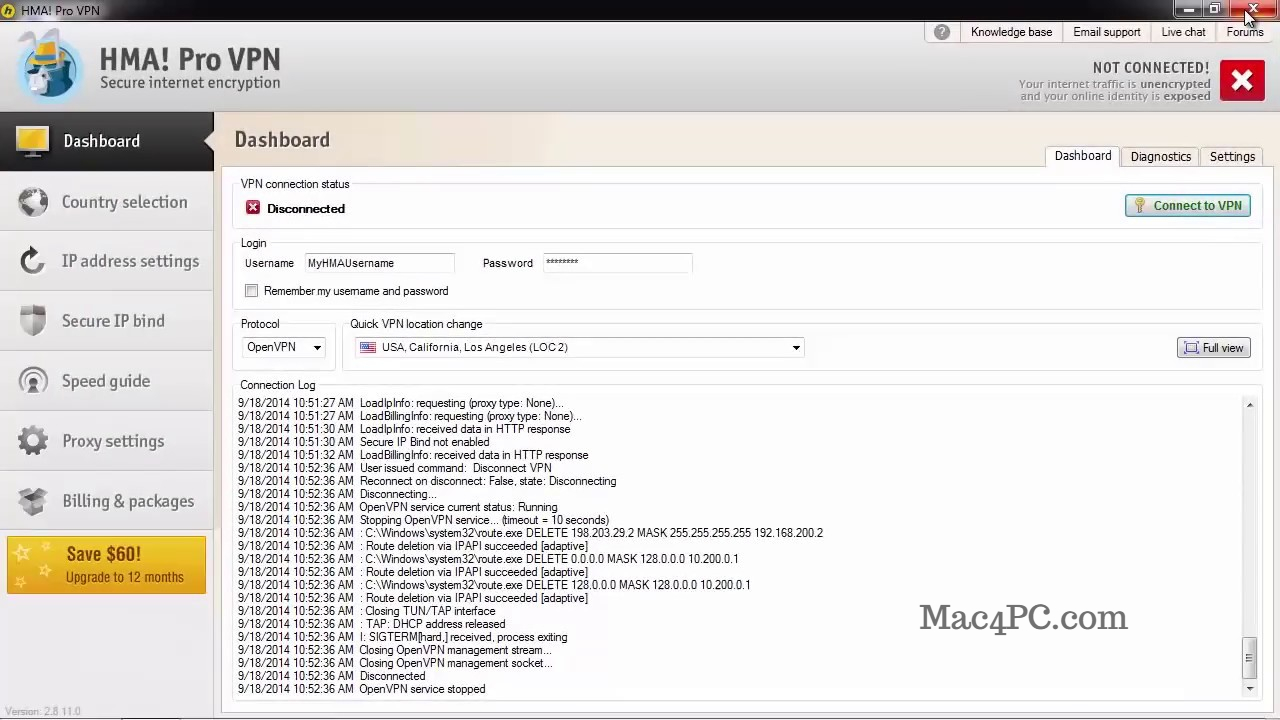The width and height of the screenshot is (1280, 720).
Task: Open the Speed guide section
Action: point(107,381)
